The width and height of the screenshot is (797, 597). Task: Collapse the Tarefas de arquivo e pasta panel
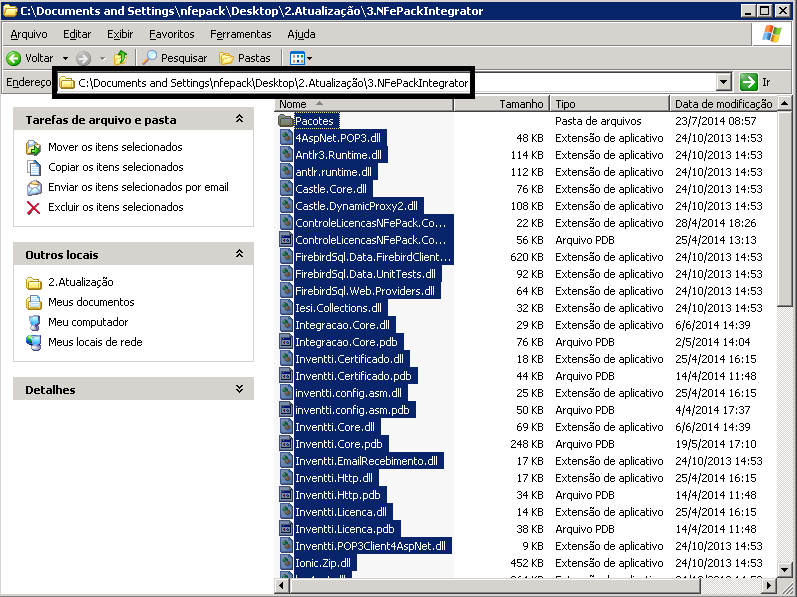239,119
